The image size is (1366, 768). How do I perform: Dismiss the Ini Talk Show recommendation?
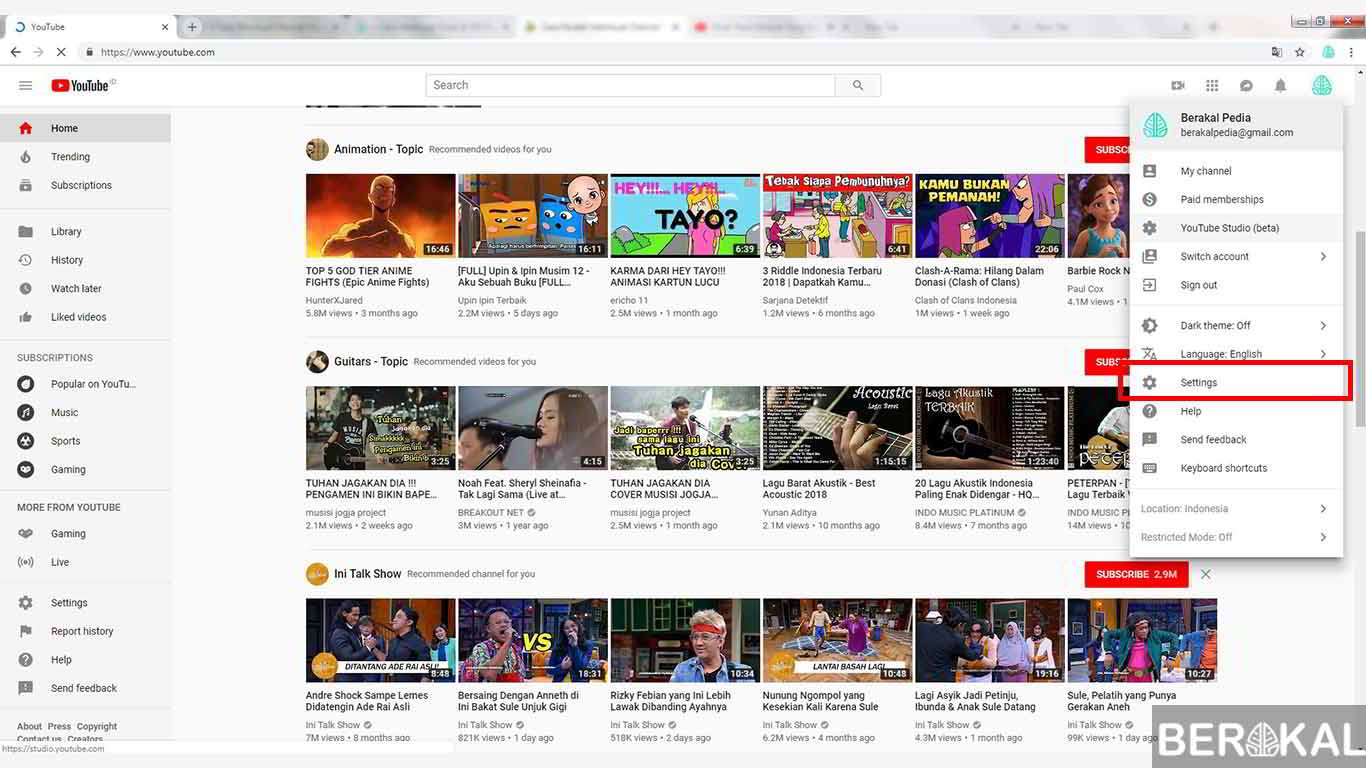pyautogui.click(x=1206, y=574)
